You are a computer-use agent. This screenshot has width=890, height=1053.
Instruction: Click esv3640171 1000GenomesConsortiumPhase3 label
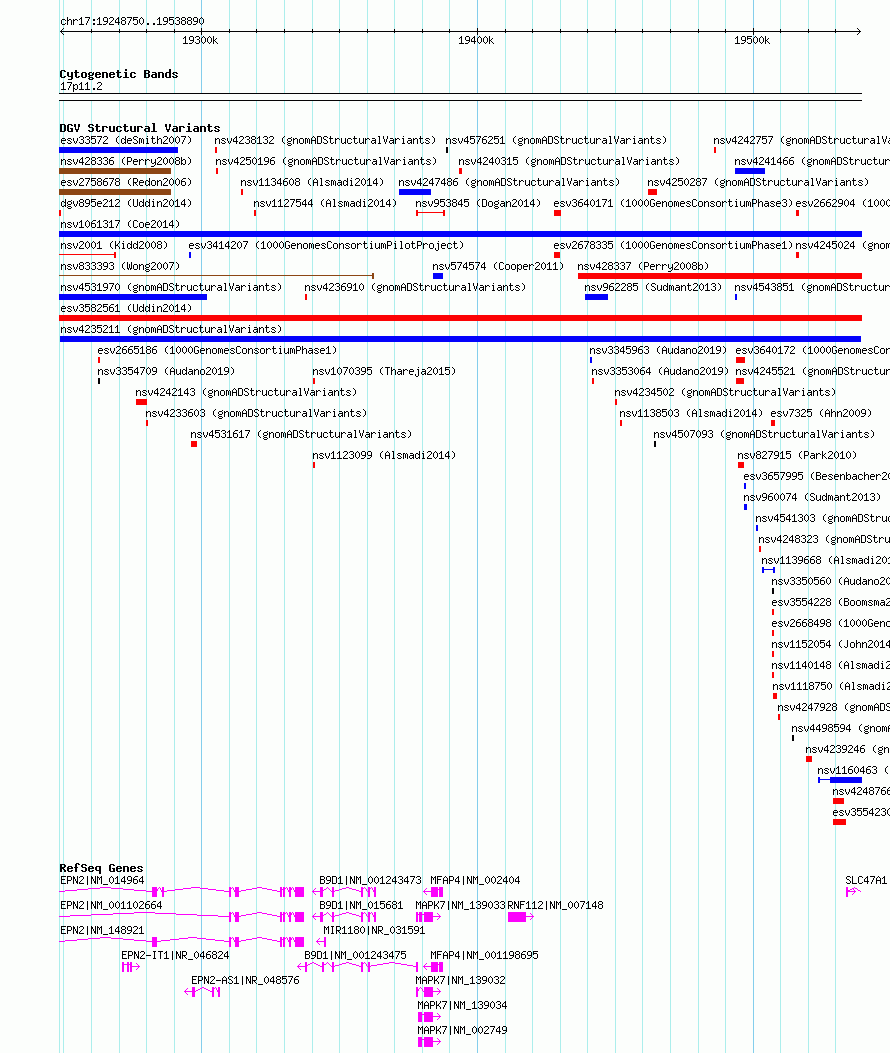[x=673, y=203]
